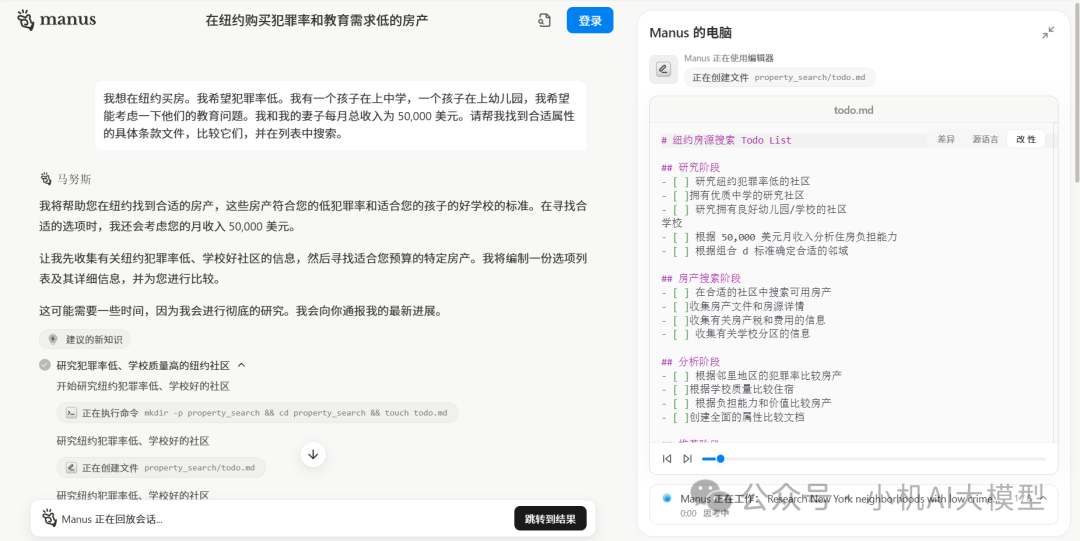Image resolution: width=1080 pixels, height=541 pixels.
Task: Collapse the Manus computer panel with the shrink icon
Action: point(1048,32)
